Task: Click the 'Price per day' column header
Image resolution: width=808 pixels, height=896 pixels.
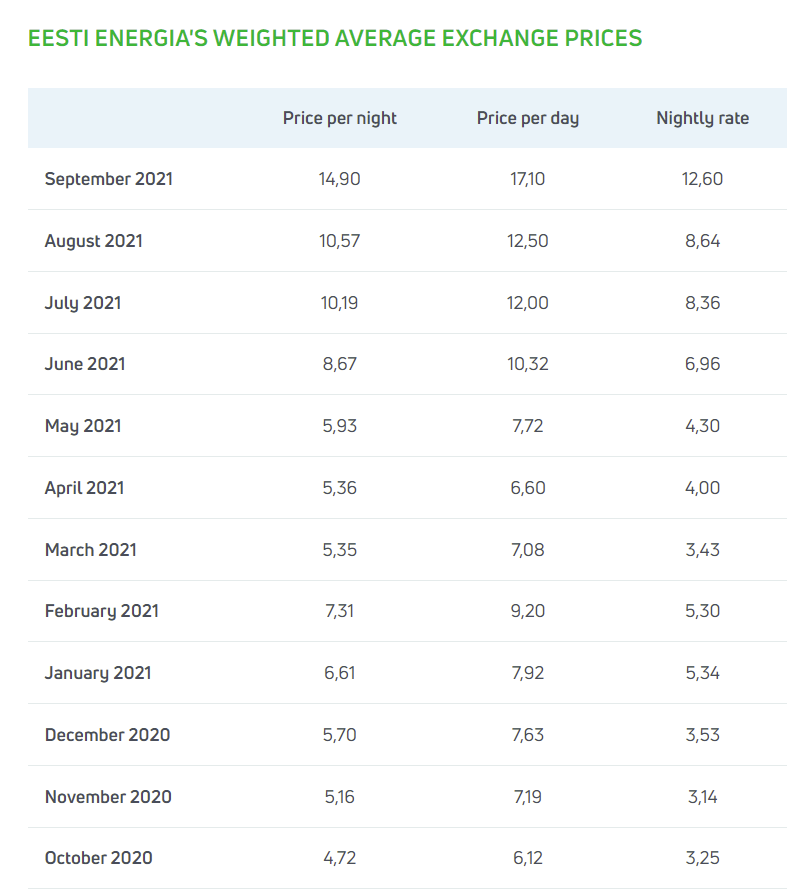Action: pos(527,118)
